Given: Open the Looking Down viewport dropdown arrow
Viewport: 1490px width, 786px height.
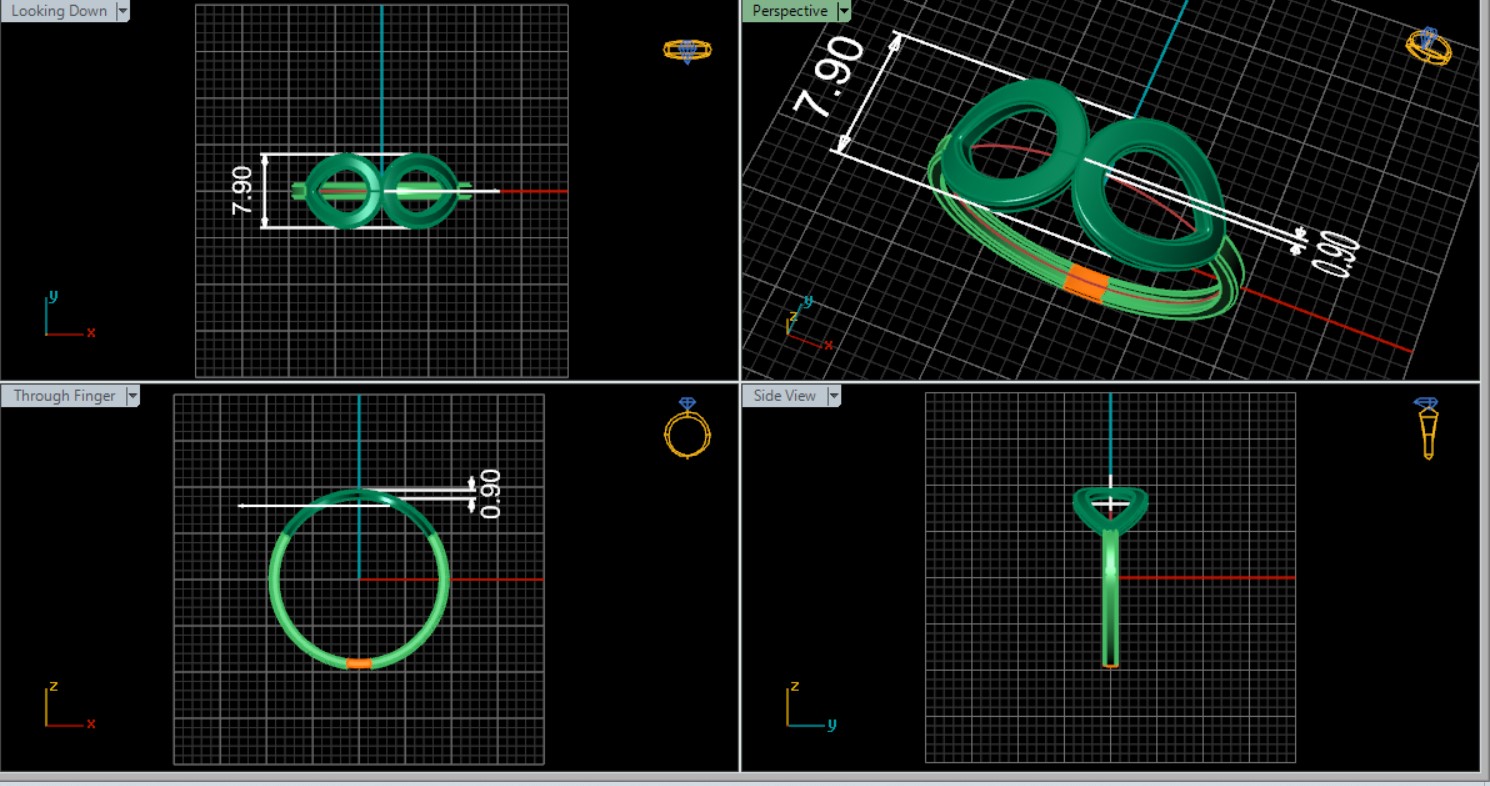Looking at the screenshot, I should pos(123,11).
